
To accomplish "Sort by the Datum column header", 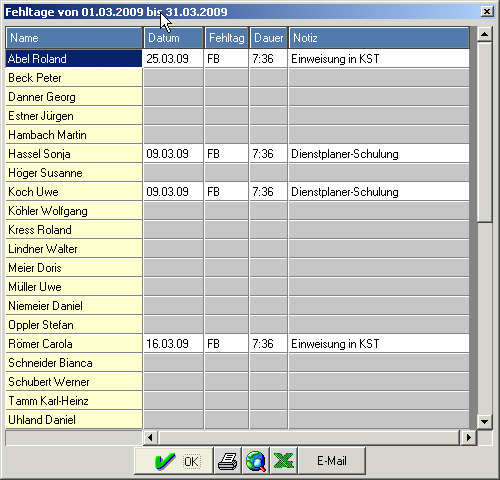I will point(173,38).
